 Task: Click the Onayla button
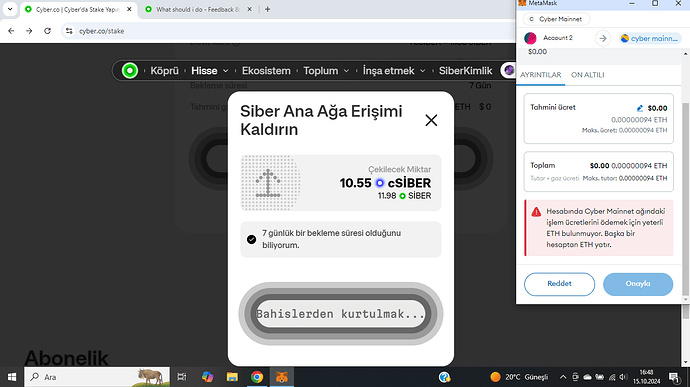[638, 284]
